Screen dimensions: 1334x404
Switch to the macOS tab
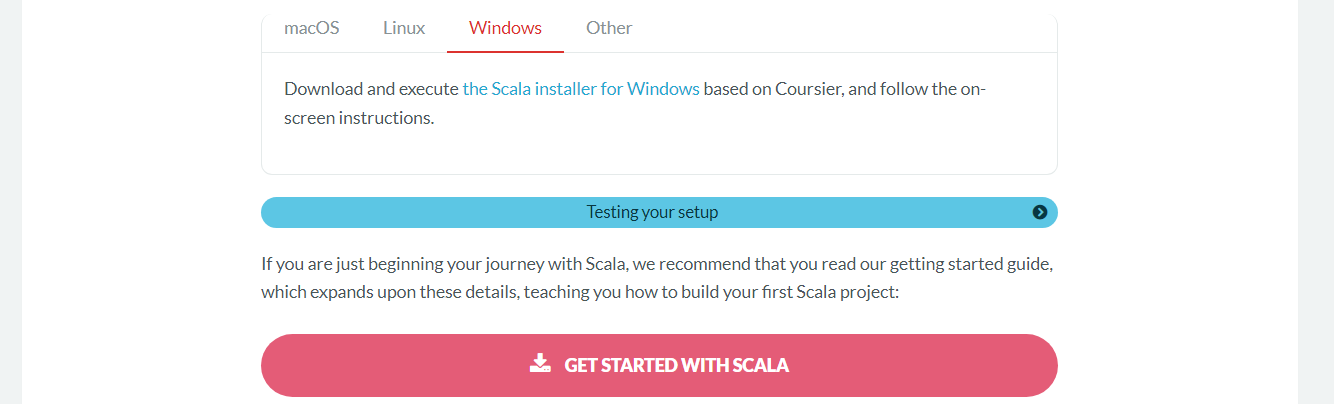pos(312,28)
